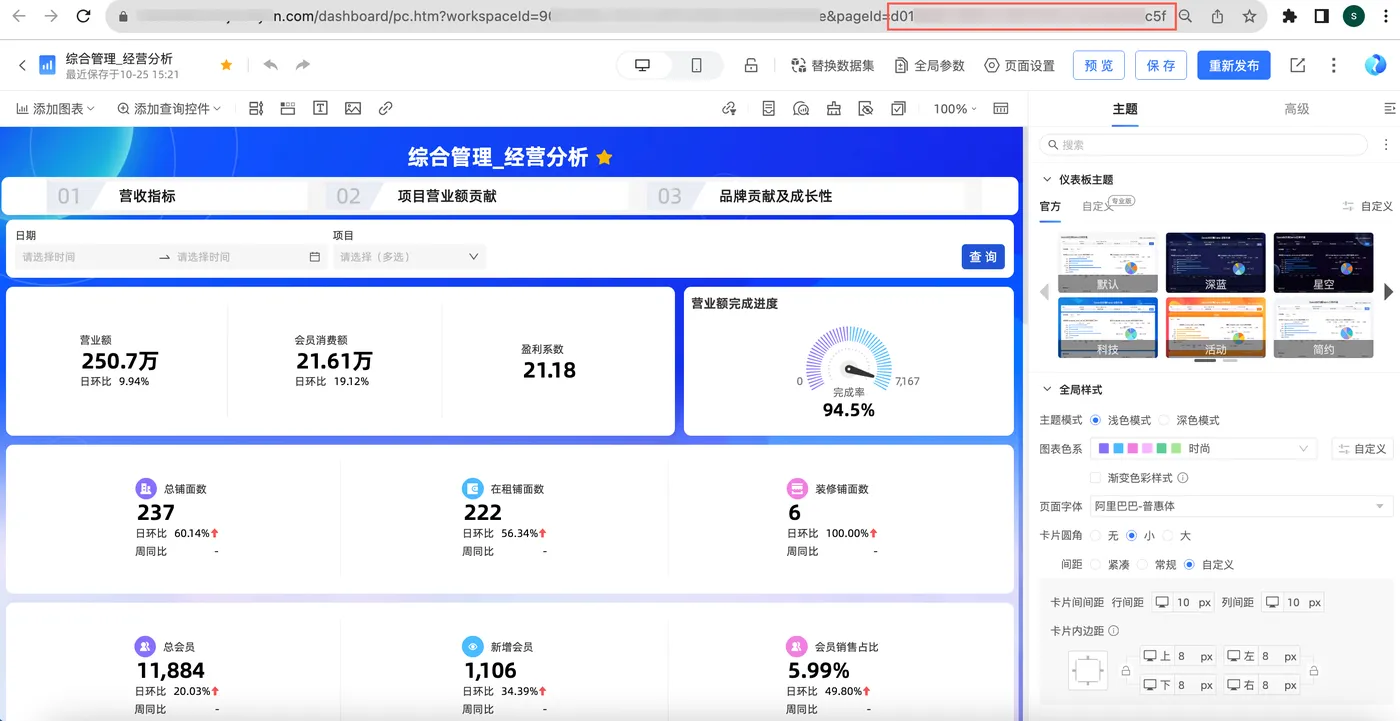Open the more options menu beside share icon
Screen dimensions: 1400x721
pos(1334,65)
